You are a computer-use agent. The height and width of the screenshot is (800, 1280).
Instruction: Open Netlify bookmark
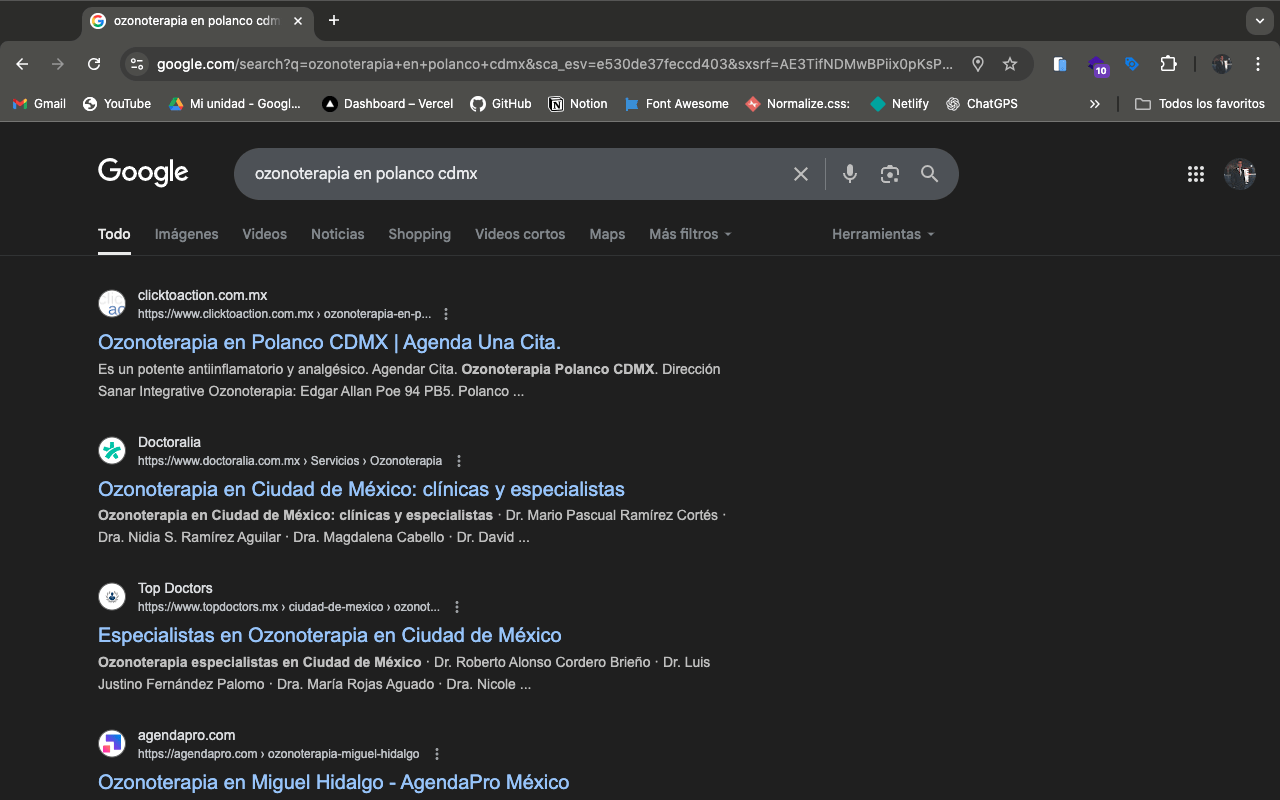click(x=900, y=104)
